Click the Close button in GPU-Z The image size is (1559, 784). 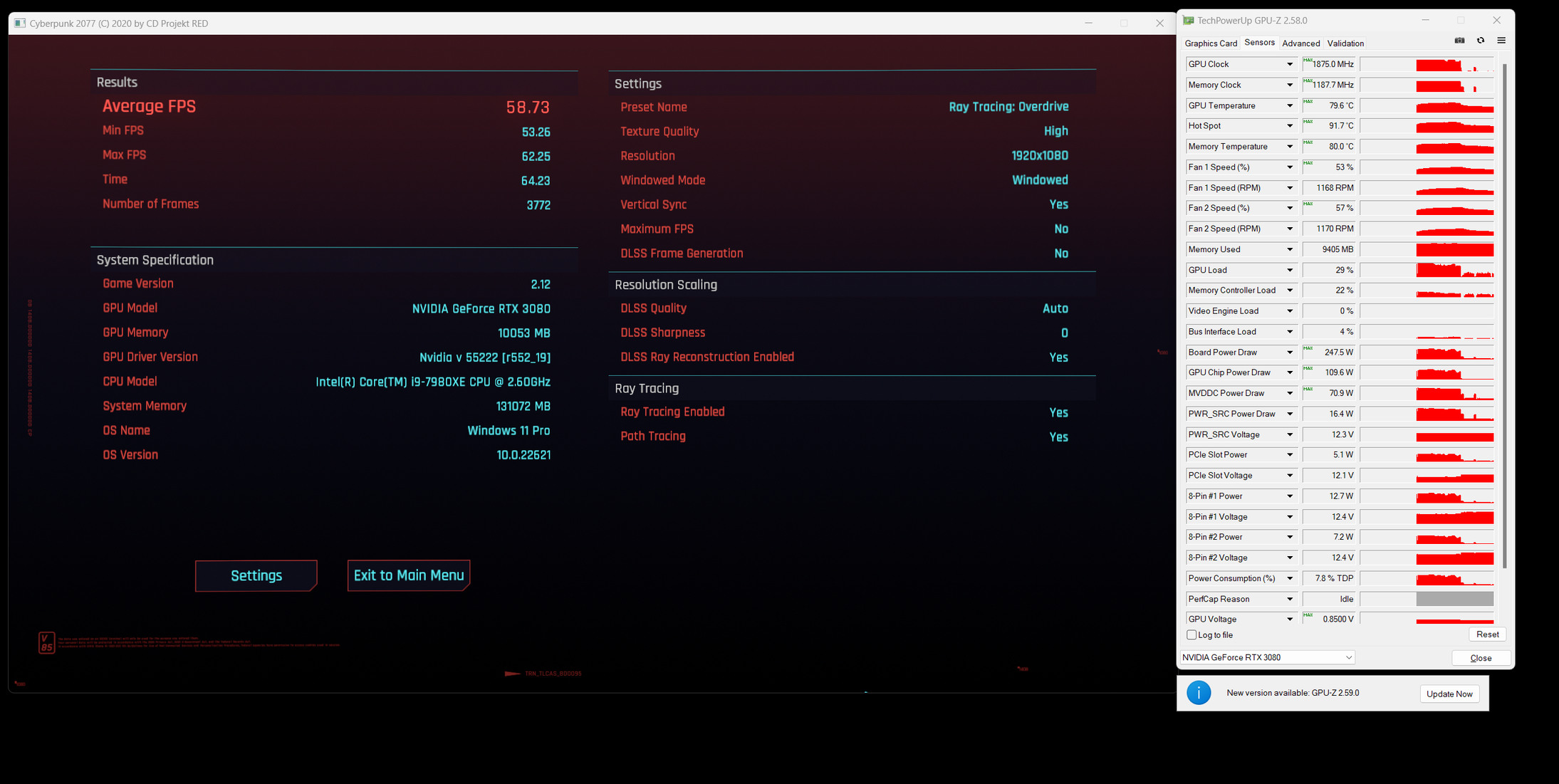[1481, 658]
